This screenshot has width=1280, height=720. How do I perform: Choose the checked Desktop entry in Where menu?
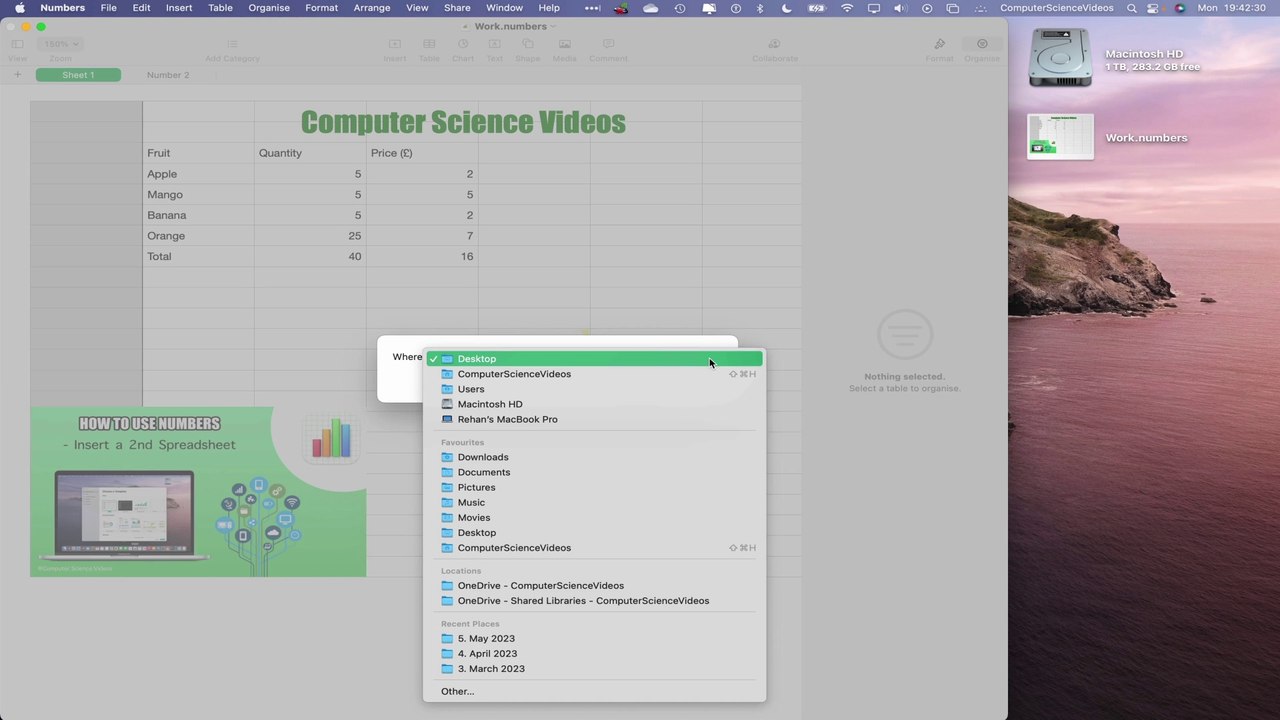click(595, 359)
